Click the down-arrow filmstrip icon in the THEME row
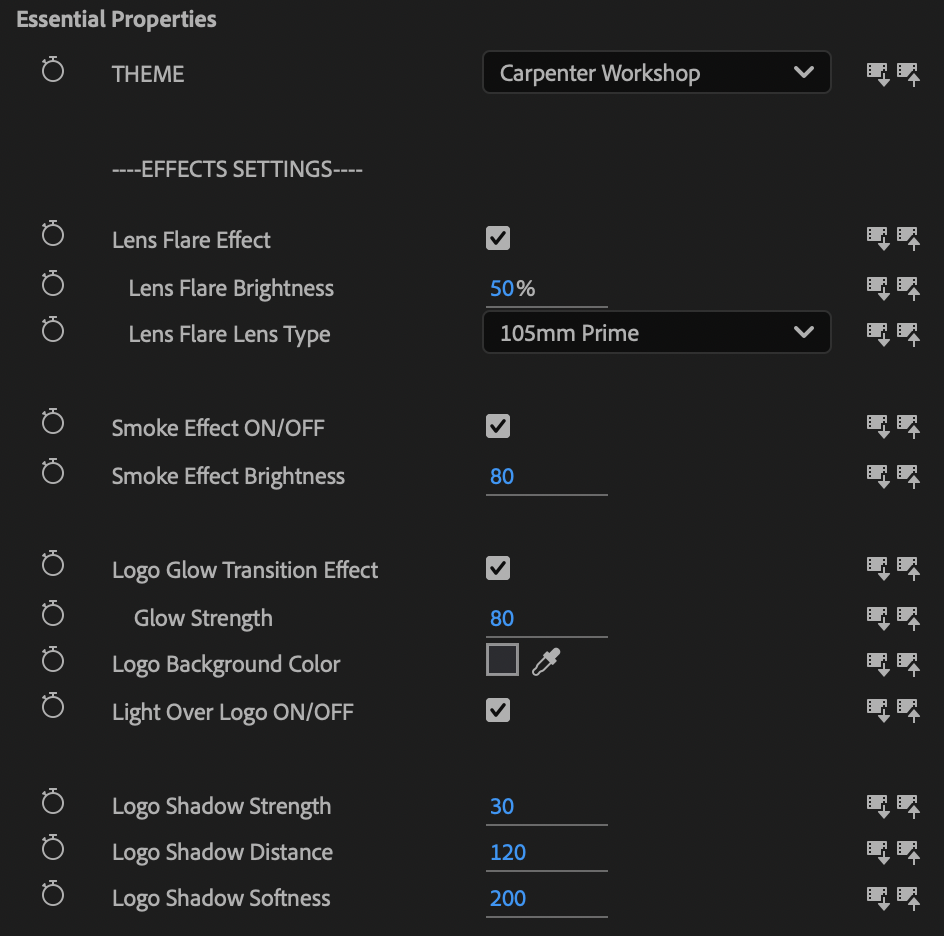The width and height of the screenshot is (944, 936). (878, 73)
